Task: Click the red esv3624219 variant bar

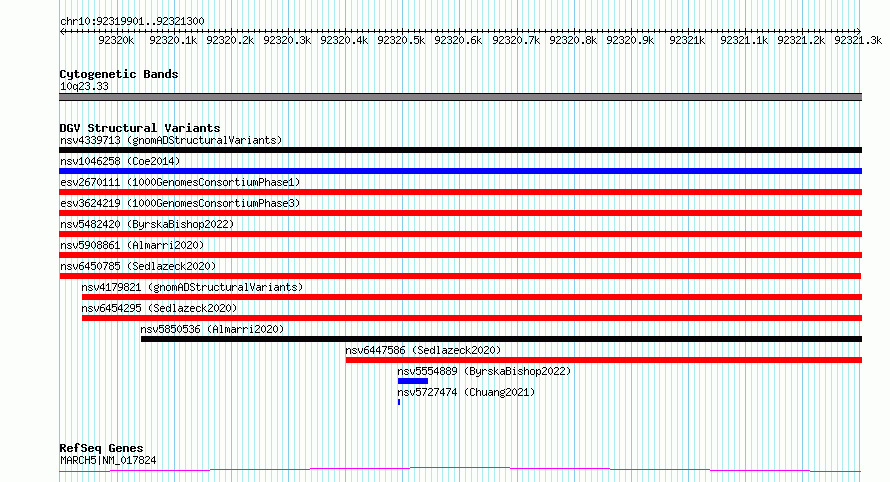Action: (460, 213)
